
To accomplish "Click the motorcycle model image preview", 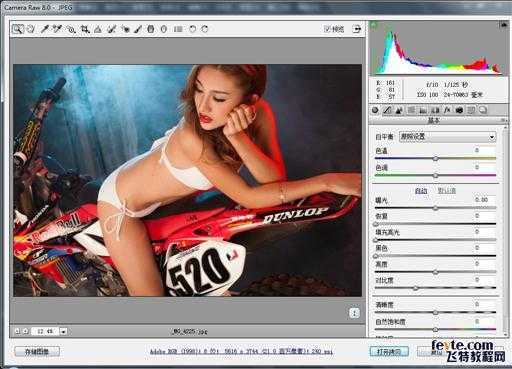I will pos(187,180).
